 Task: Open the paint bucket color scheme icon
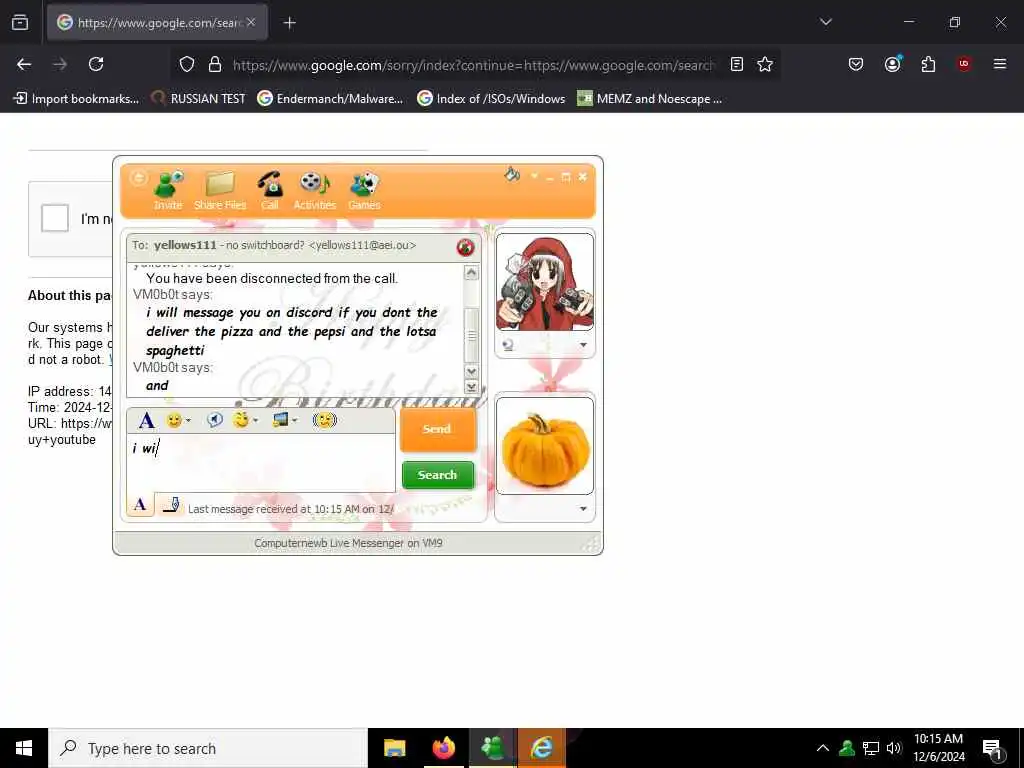512,174
